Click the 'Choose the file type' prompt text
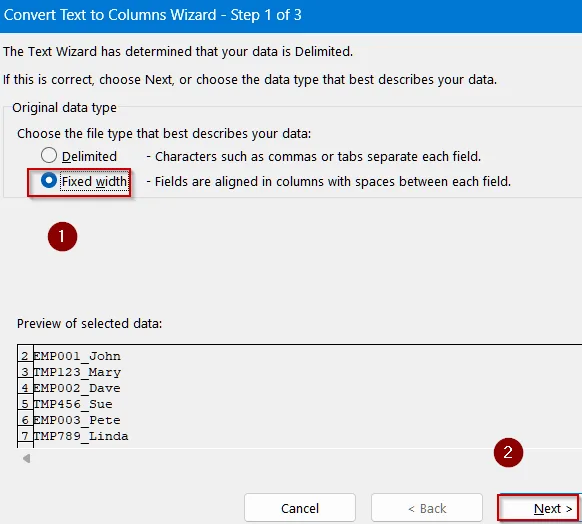 tap(164, 133)
